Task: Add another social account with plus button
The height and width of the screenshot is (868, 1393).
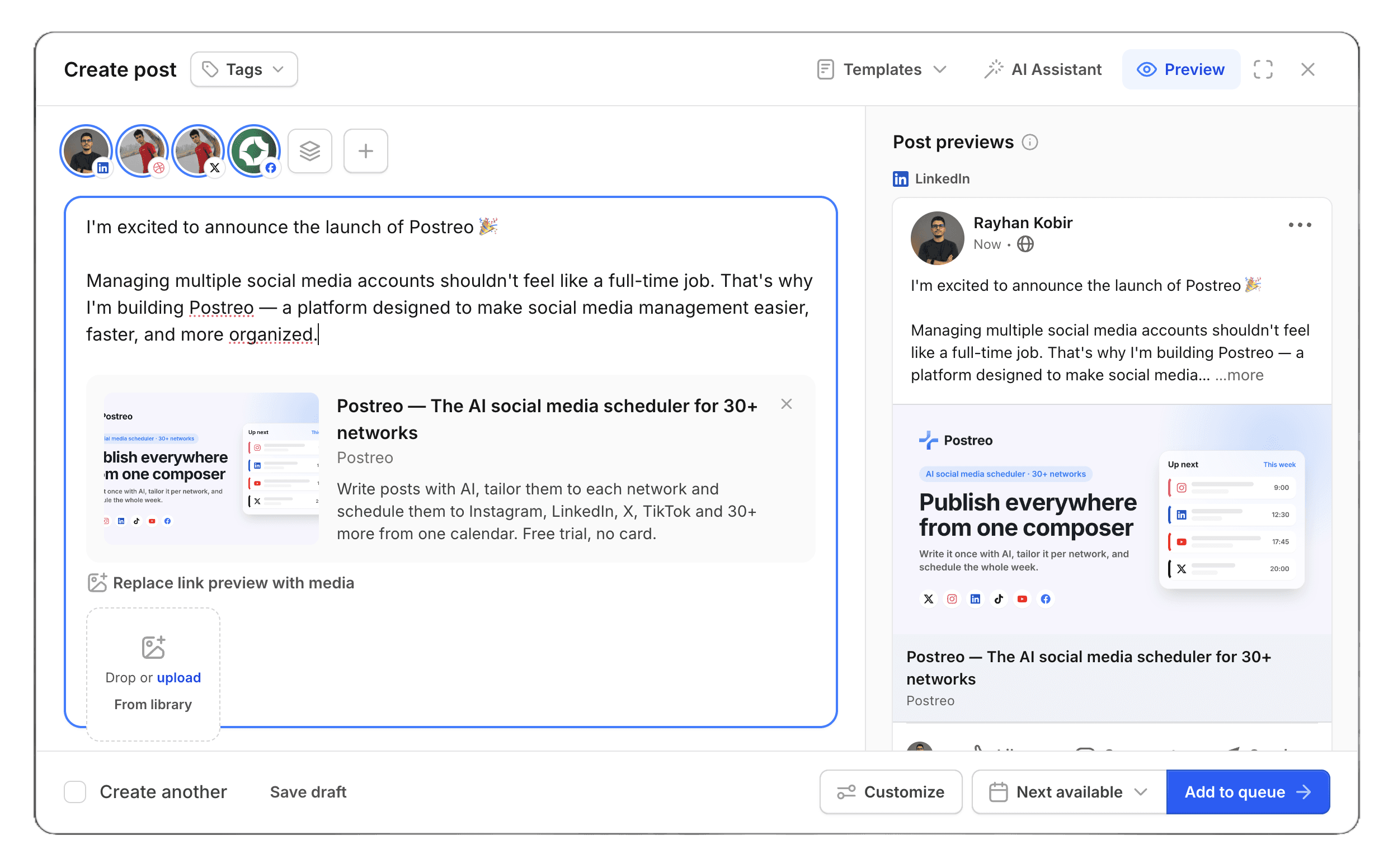Action: (366, 151)
